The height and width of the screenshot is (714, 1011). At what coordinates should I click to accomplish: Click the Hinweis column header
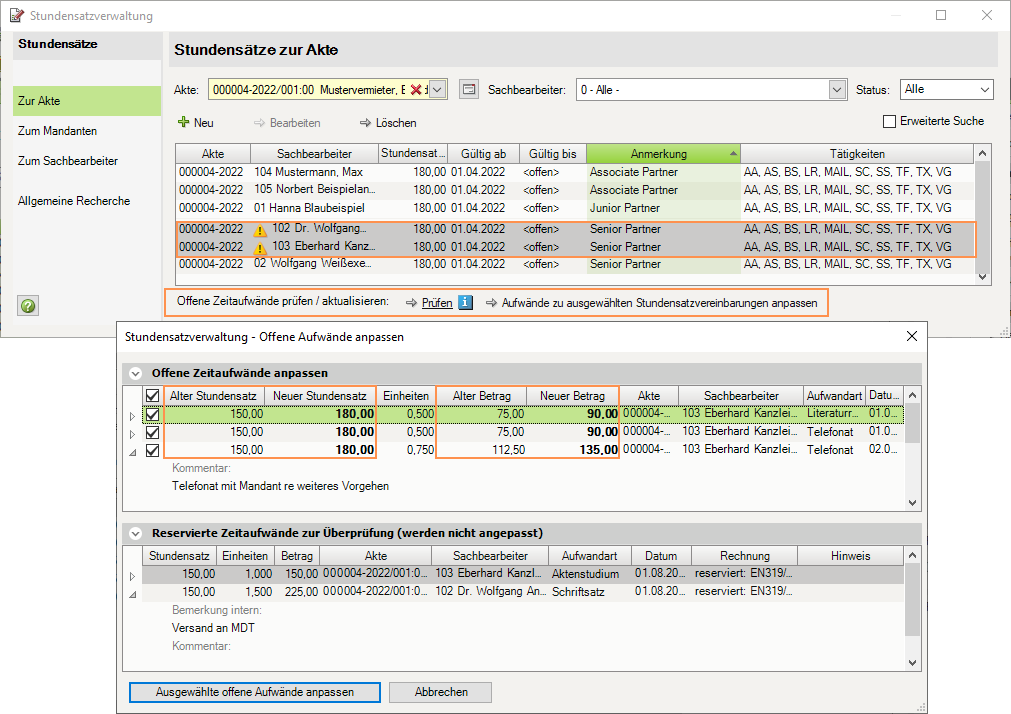tap(850, 555)
